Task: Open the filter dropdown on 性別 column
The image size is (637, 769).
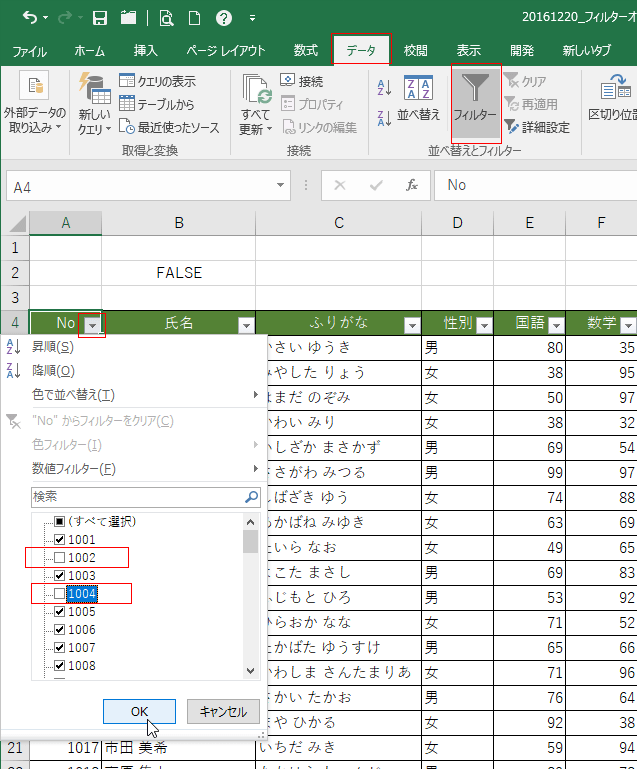Action: [483, 325]
